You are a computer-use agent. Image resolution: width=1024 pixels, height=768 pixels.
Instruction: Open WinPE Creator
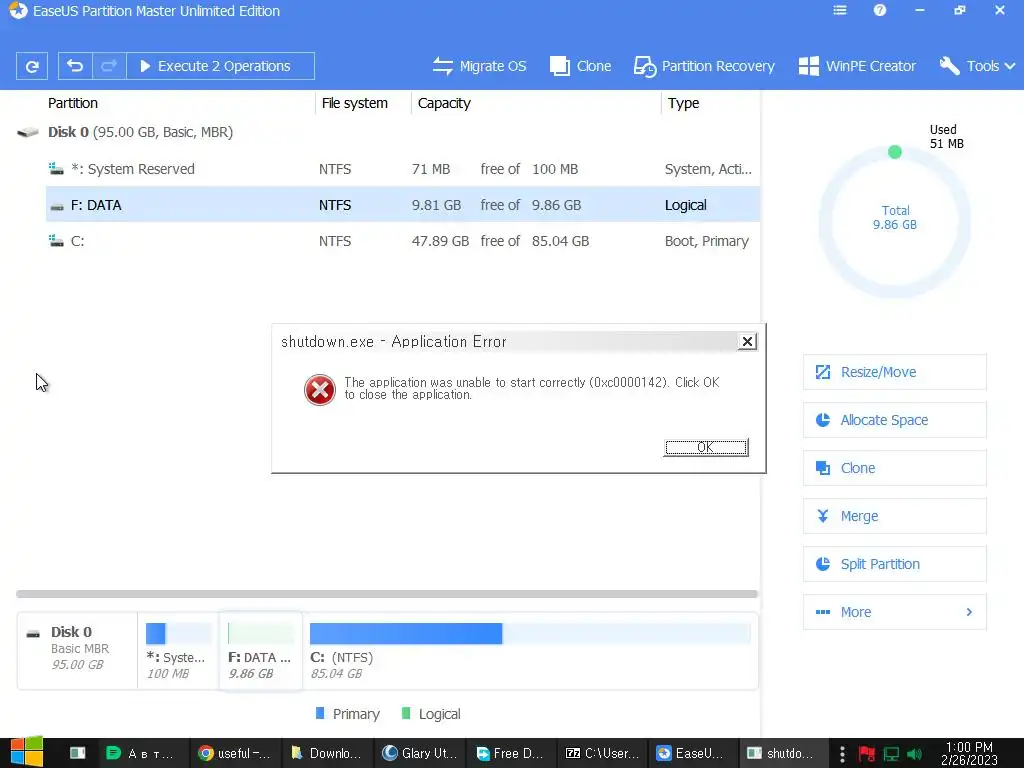(857, 66)
